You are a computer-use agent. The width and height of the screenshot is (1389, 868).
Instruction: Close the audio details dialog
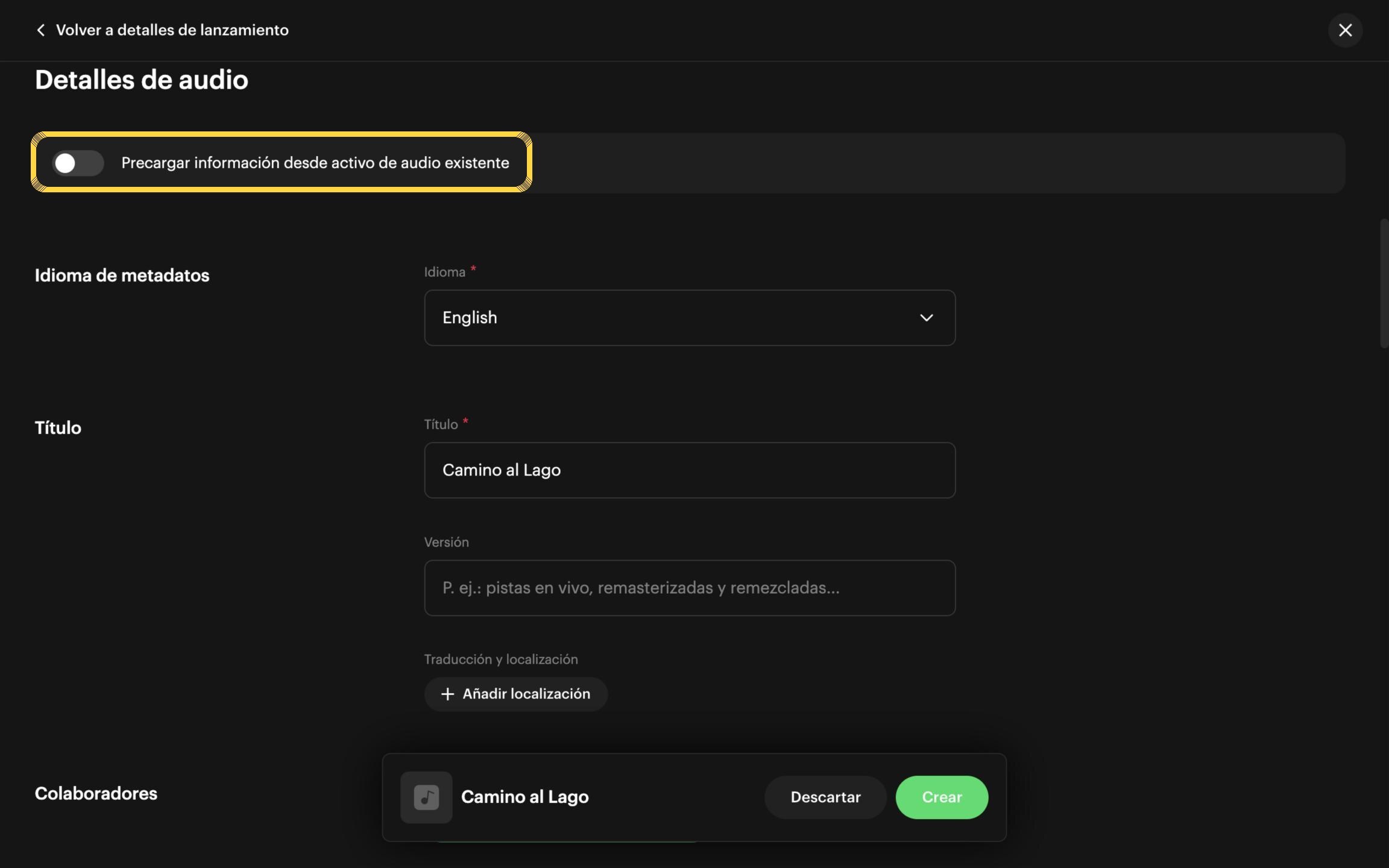coord(1345,30)
